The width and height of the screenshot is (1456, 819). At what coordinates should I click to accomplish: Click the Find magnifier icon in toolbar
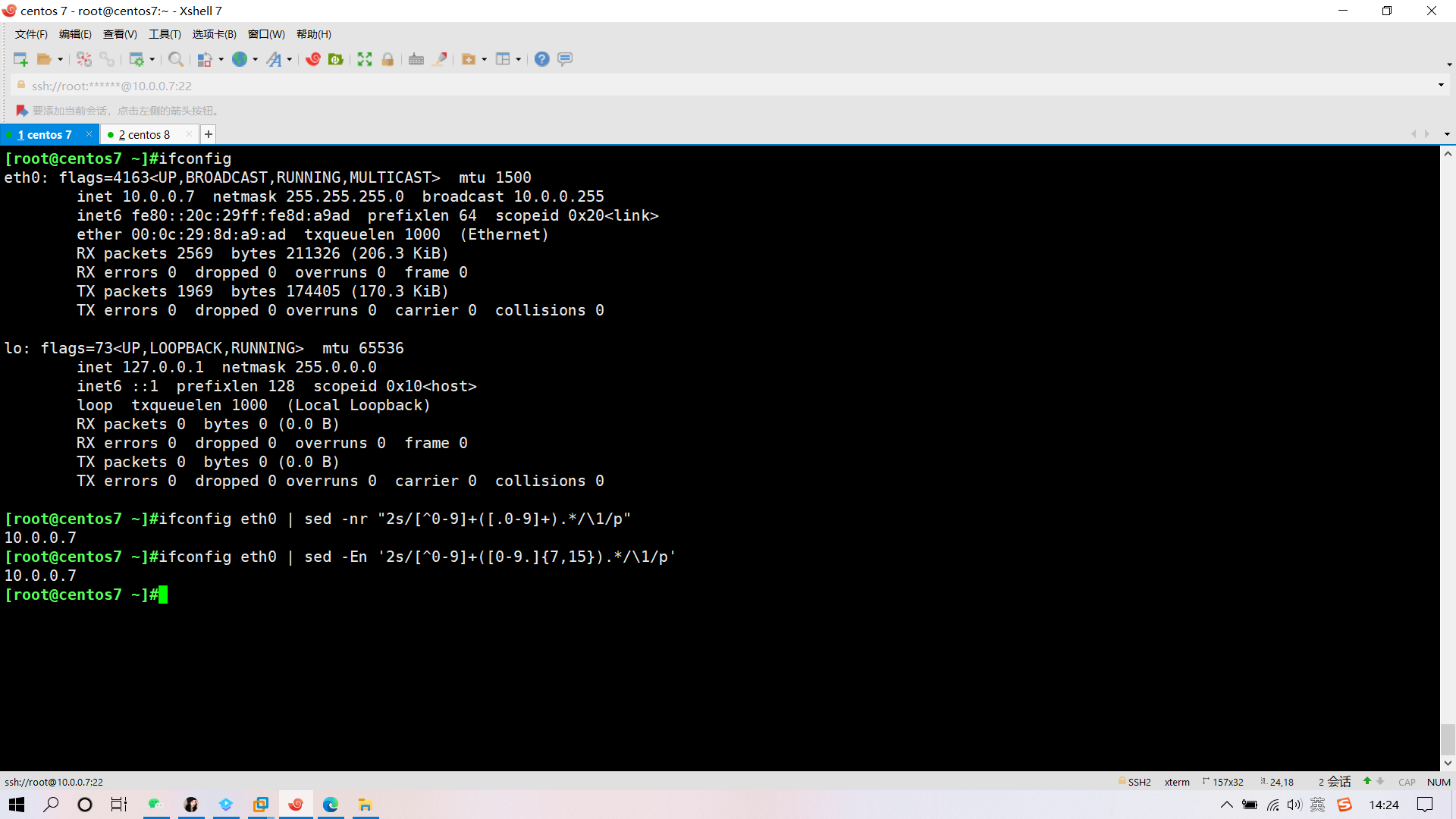175,59
